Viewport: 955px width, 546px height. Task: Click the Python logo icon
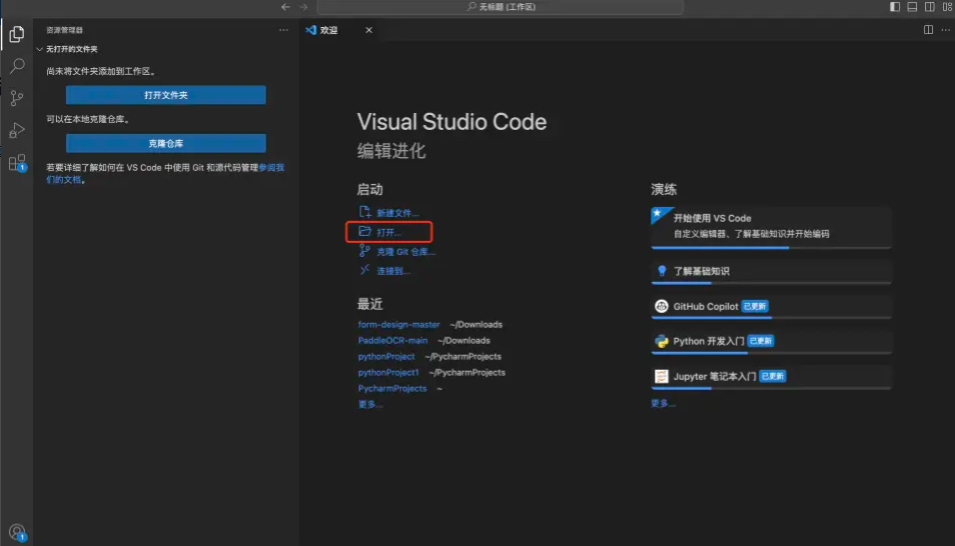(x=661, y=341)
